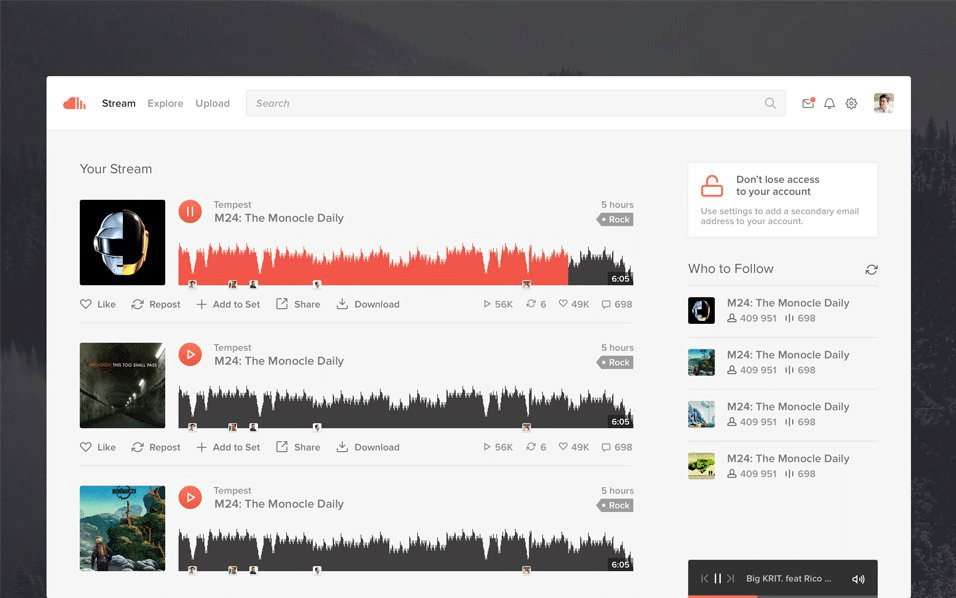Open the Explore tab
This screenshot has width=956, height=598.
165,103
